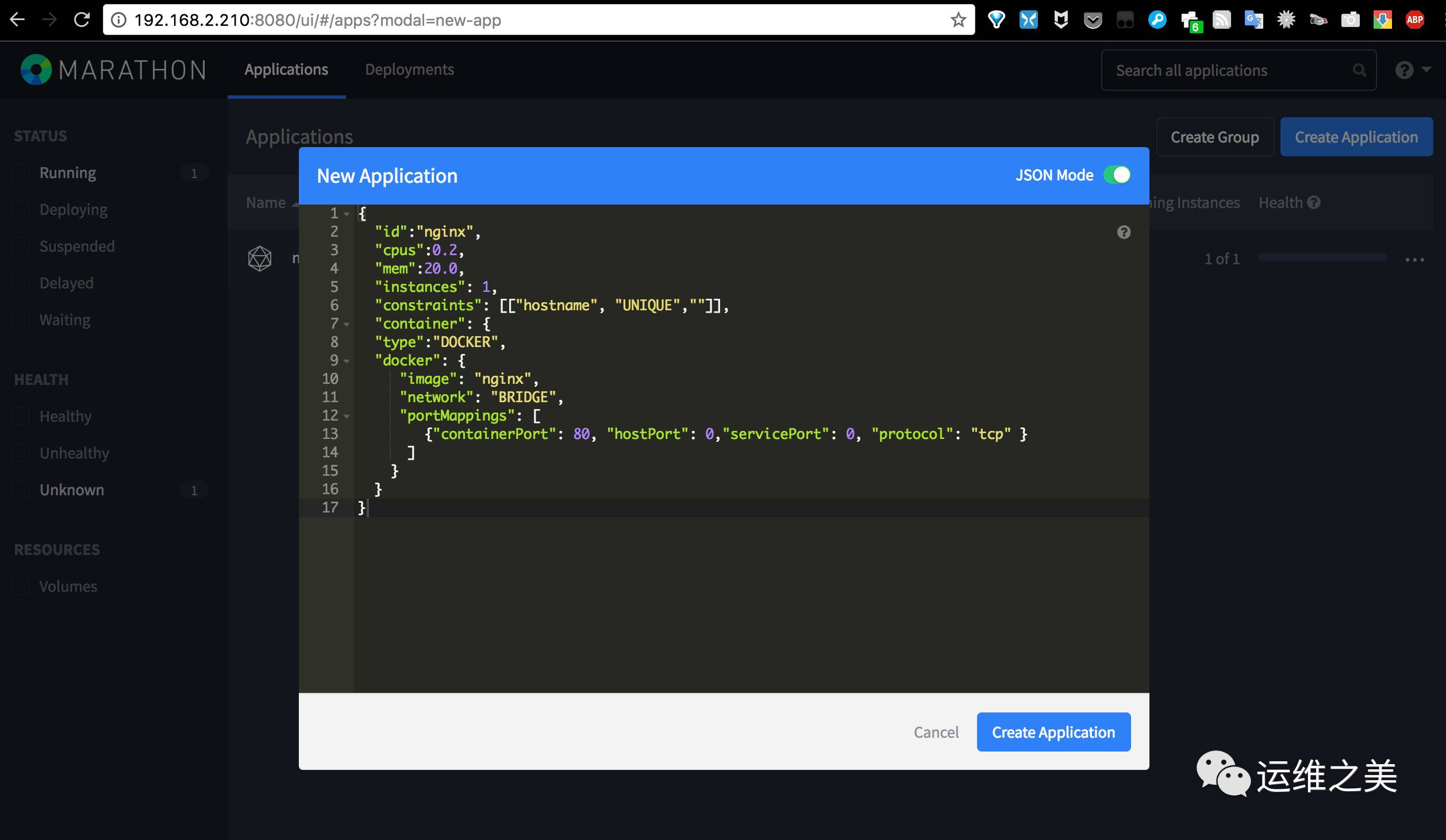The width and height of the screenshot is (1446, 840).
Task: Check the Waiting status filter
Action: coord(21,320)
